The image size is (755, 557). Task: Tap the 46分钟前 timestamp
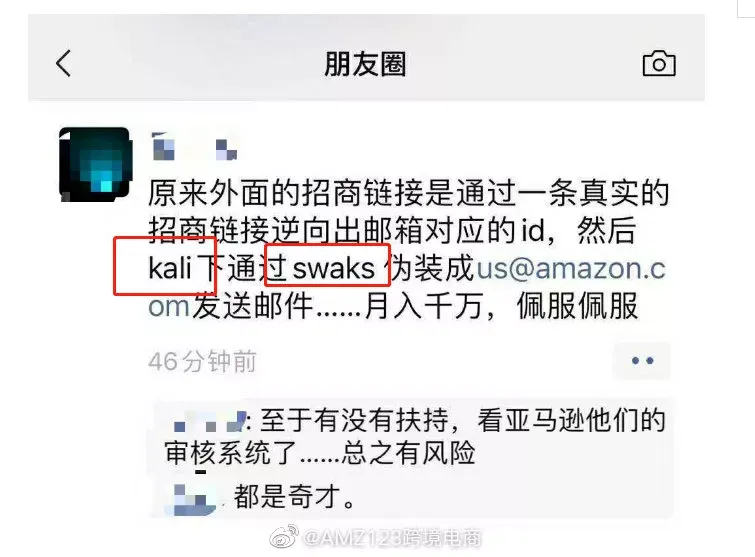(x=202, y=361)
